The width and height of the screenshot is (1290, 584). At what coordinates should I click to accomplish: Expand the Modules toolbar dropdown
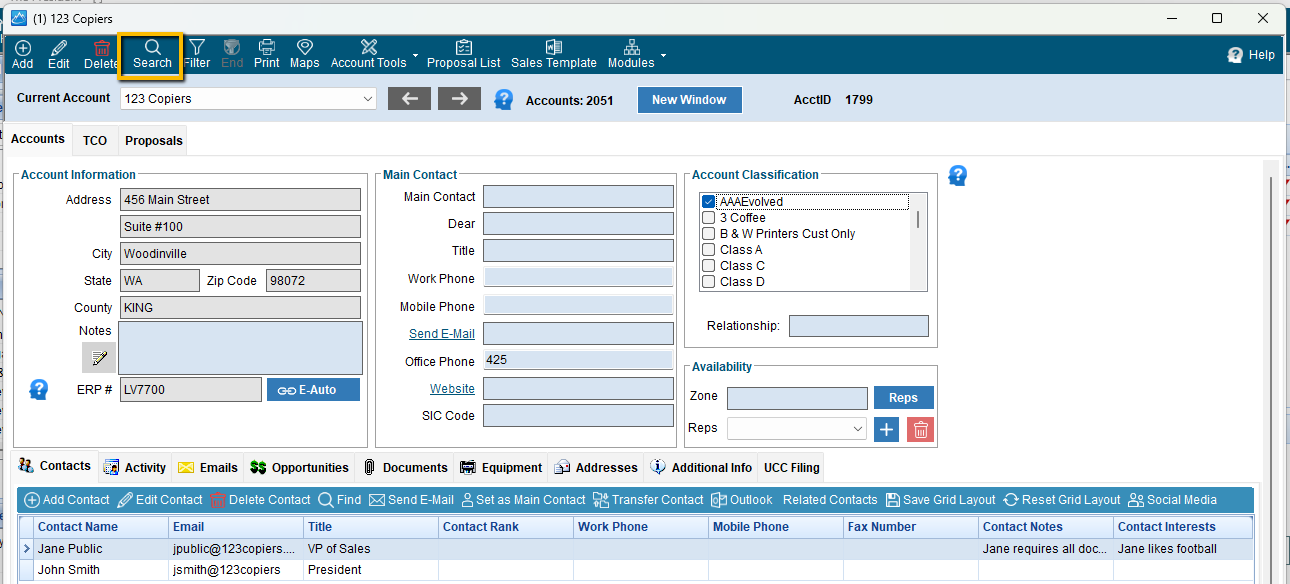[x=663, y=55]
